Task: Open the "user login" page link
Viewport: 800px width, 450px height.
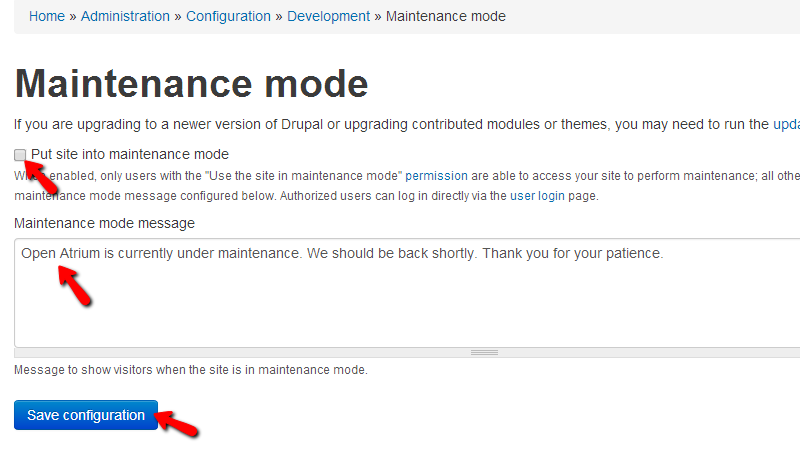Action: pos(537,196)
